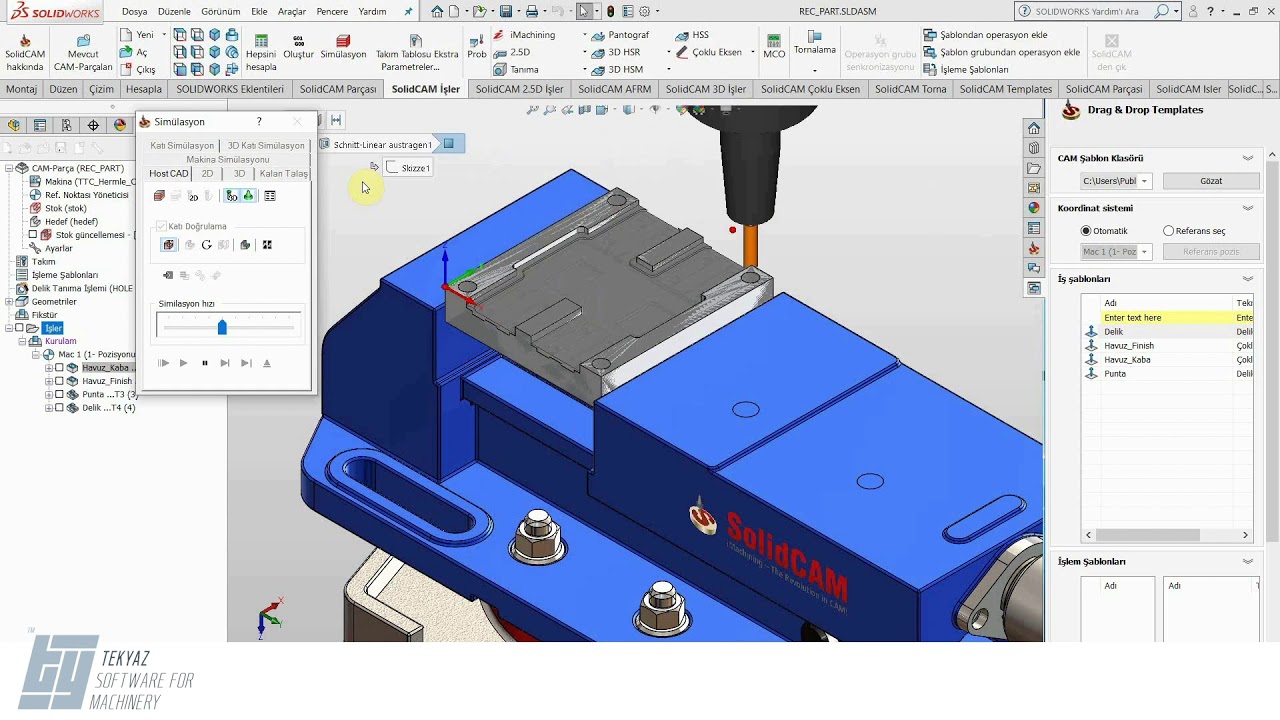Select Havuz_Finish template in list
This screenshot has width=1280, height=720.
pyautogui.click(x=1128, y=346)
